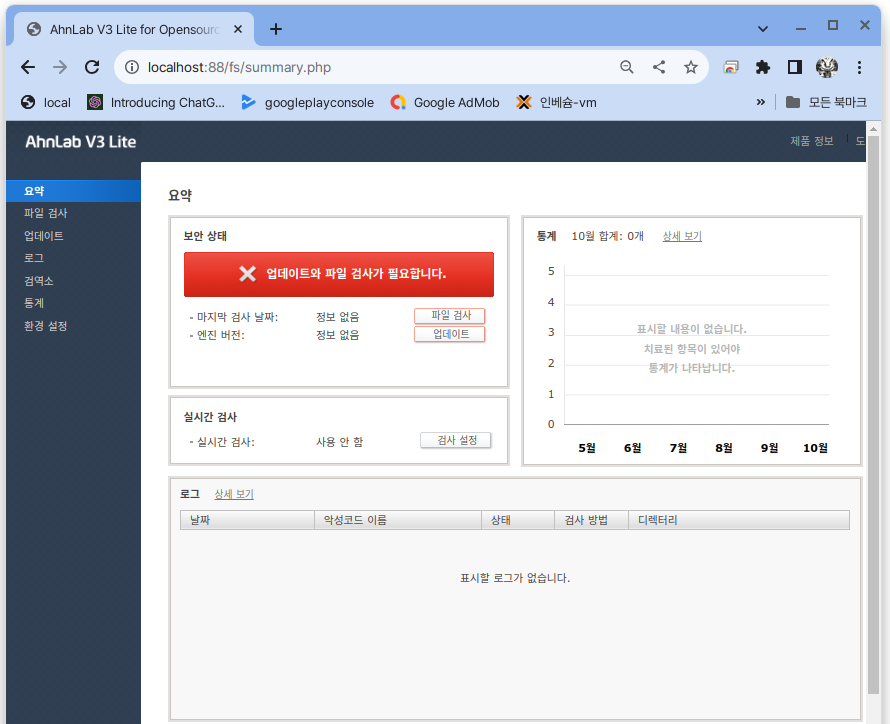Viewport: 890px width, 724px height.
Task: Click the scrollbar up arrow
Action: click(x=873, y=129)
